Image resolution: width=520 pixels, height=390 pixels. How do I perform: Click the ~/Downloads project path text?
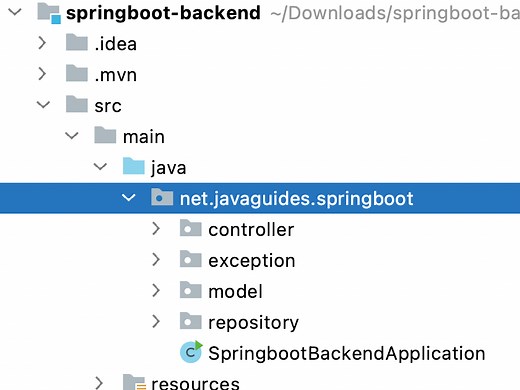(x=395, y=14)
